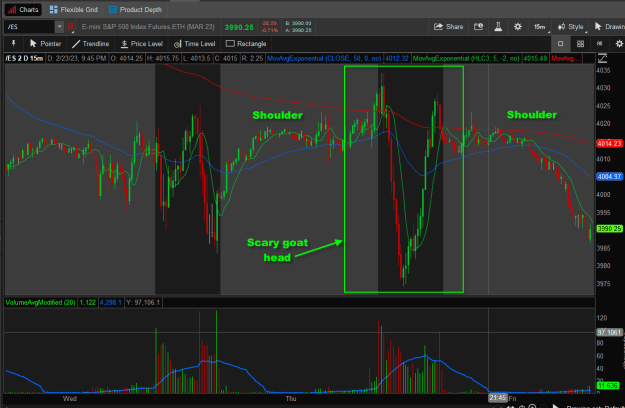Click blue MovAvgExponential (CLOSE, 50, 0, no) label
The image size is (625, 408).
pyautogui.click(x=324, y=59)
